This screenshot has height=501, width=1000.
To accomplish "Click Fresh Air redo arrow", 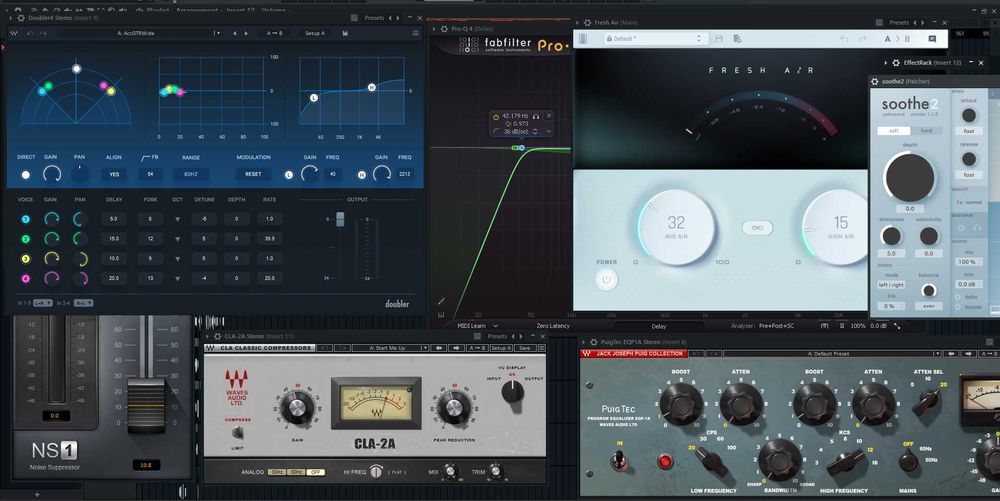I will (x=862, y=39).
